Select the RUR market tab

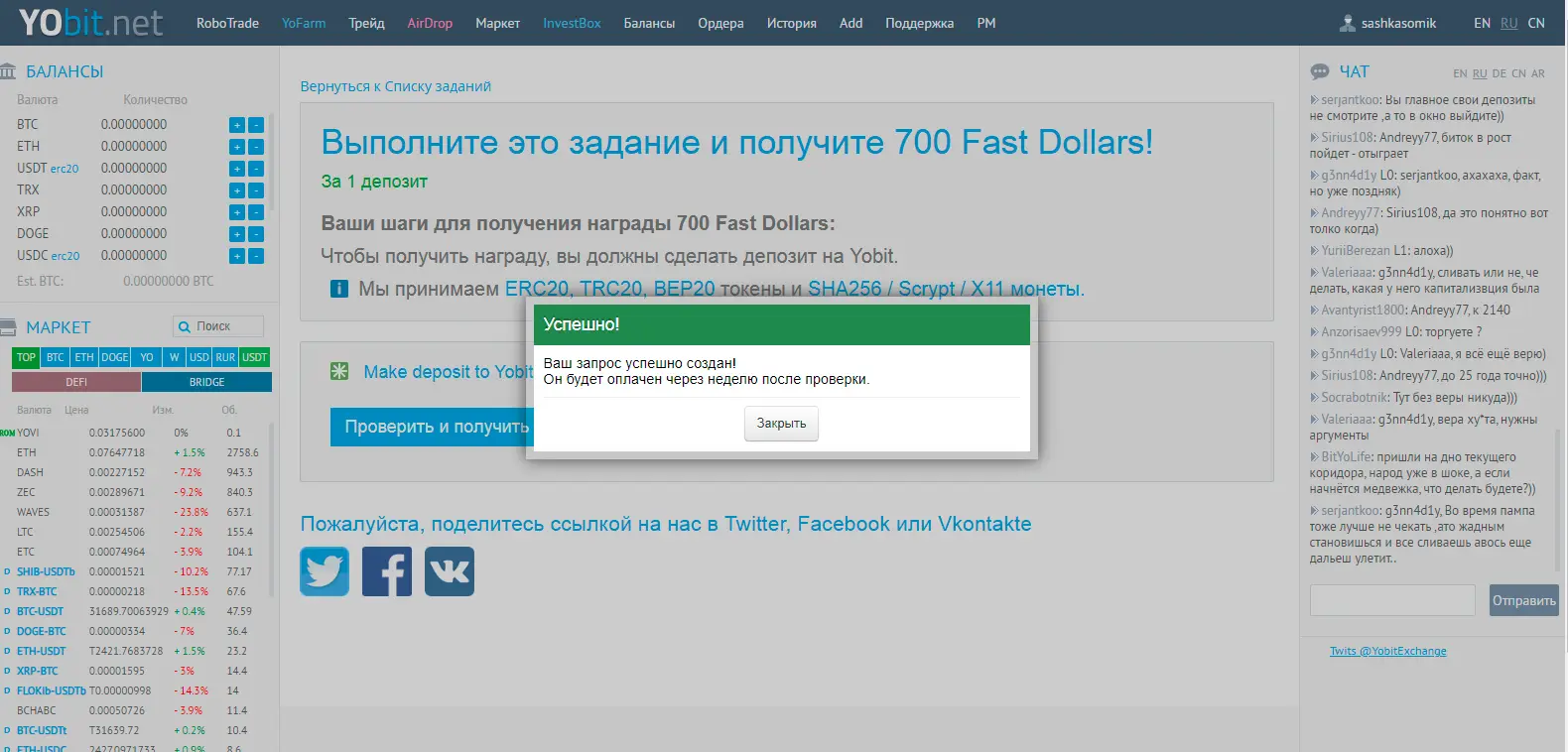point(225,357)
